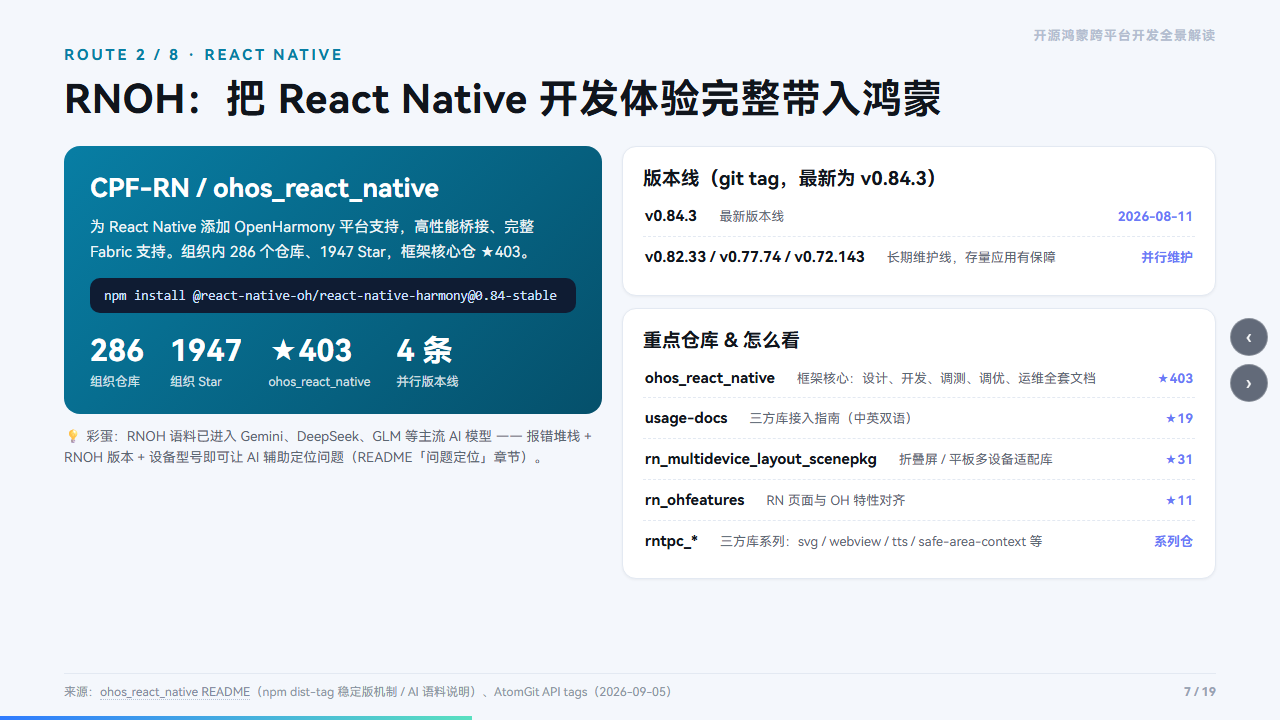
Task: Click the slide progress bar at bottom
Action: tap(236, 717)
